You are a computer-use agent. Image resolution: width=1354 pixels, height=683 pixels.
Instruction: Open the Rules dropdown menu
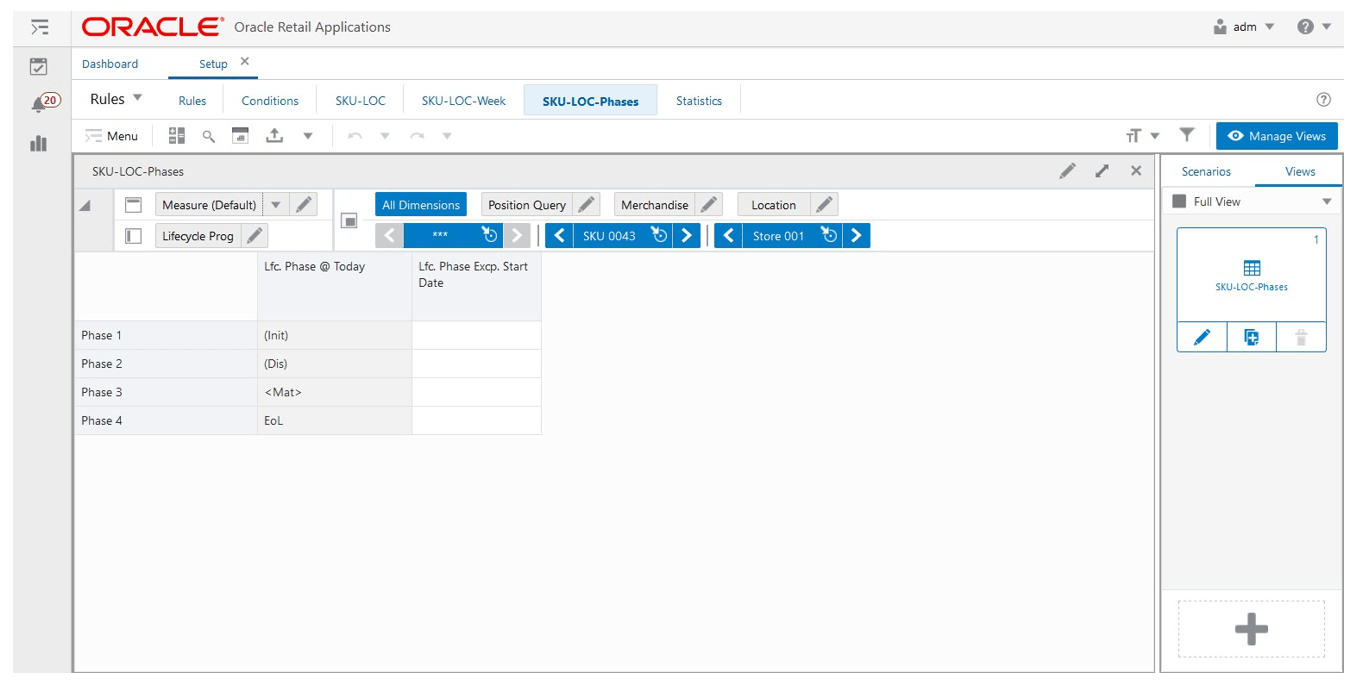coord(115,98)
